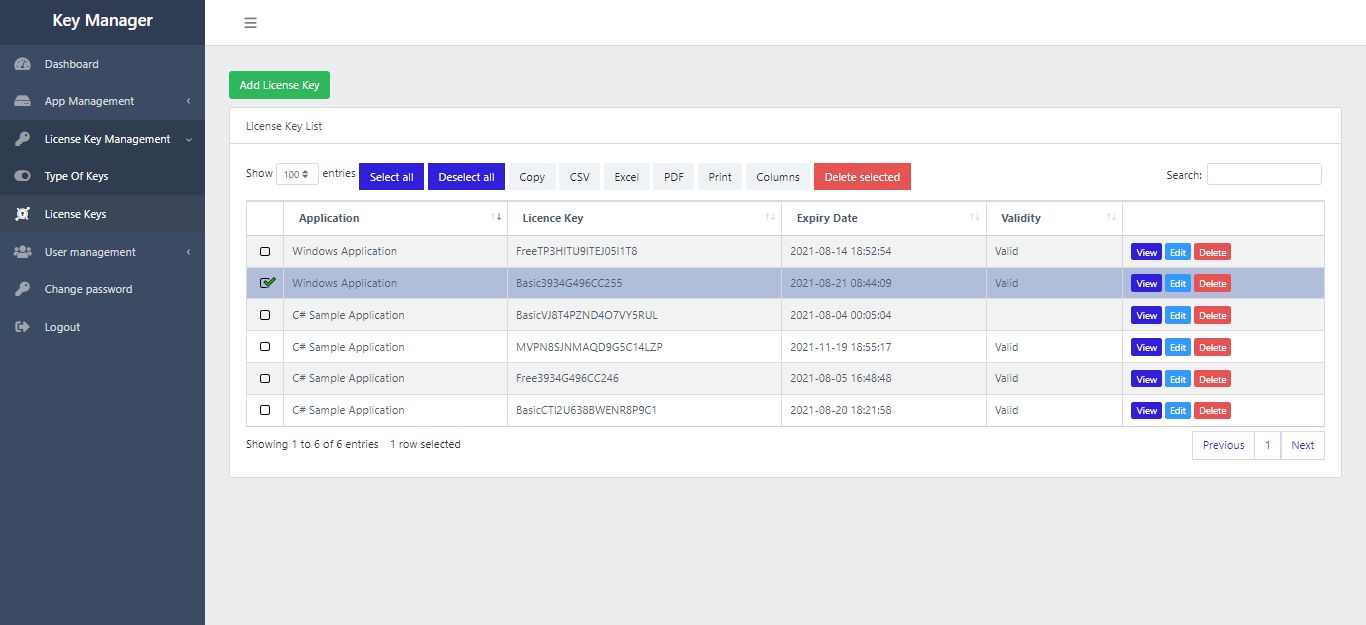The height and width of the screenshot is (625, 1366).
Task: Click inside the Search field
Action: [1264, 173]
